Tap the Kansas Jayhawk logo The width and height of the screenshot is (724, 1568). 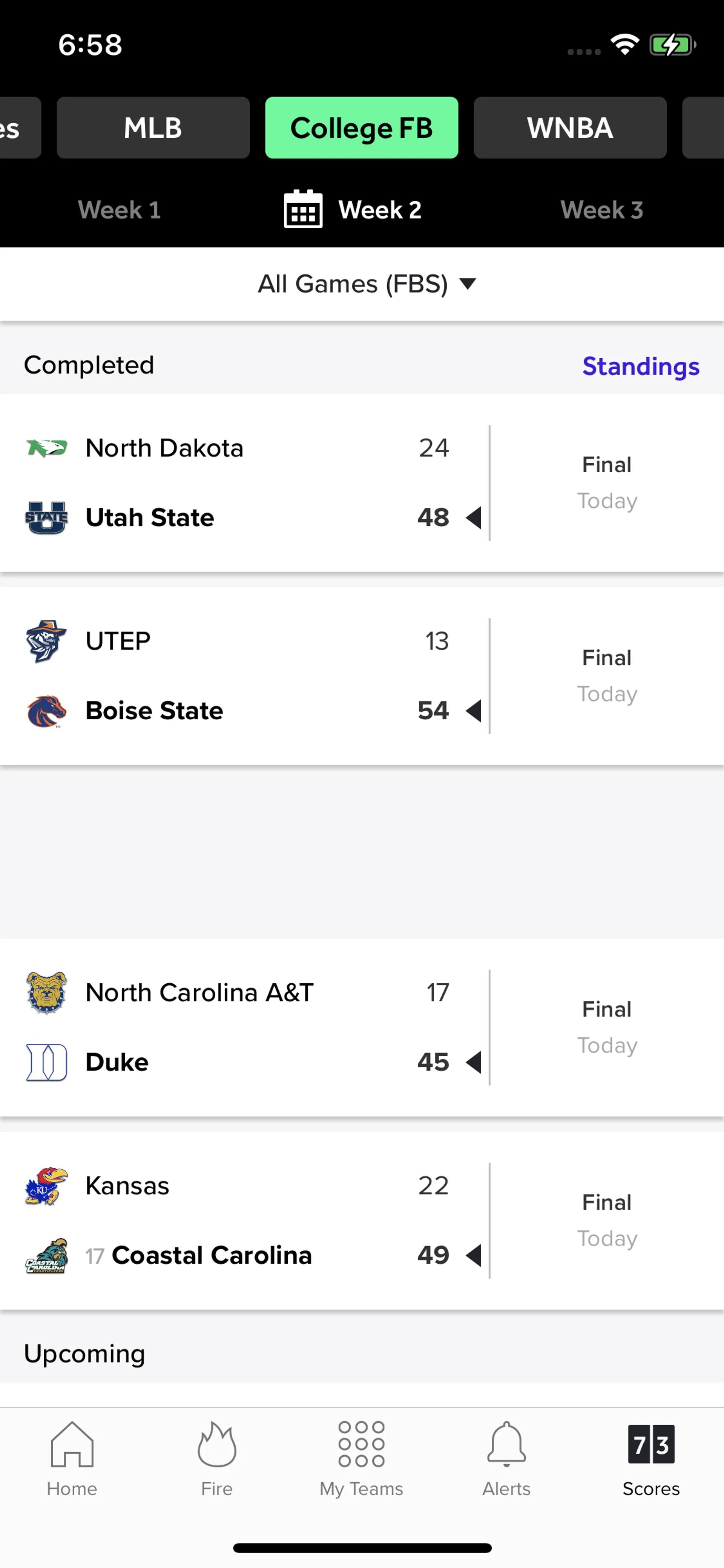tap(46, 1186)
